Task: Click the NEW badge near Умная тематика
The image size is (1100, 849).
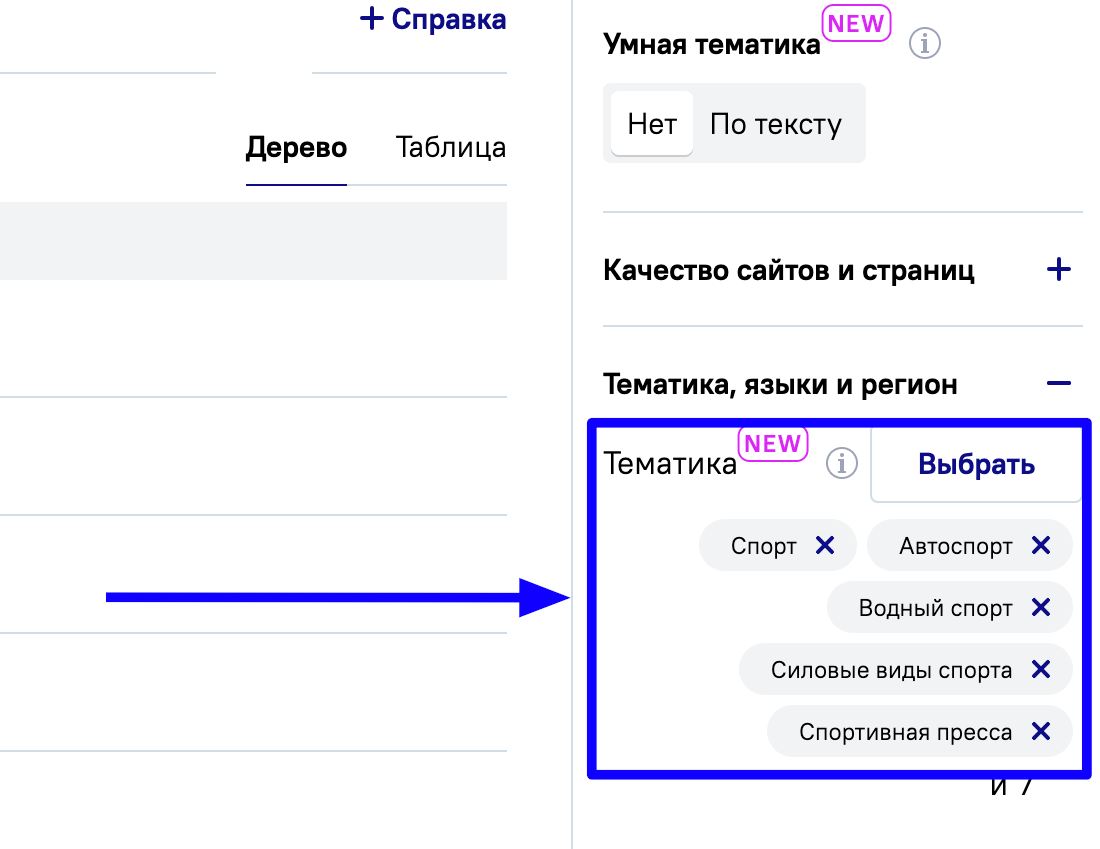Action: pos(857,24)
